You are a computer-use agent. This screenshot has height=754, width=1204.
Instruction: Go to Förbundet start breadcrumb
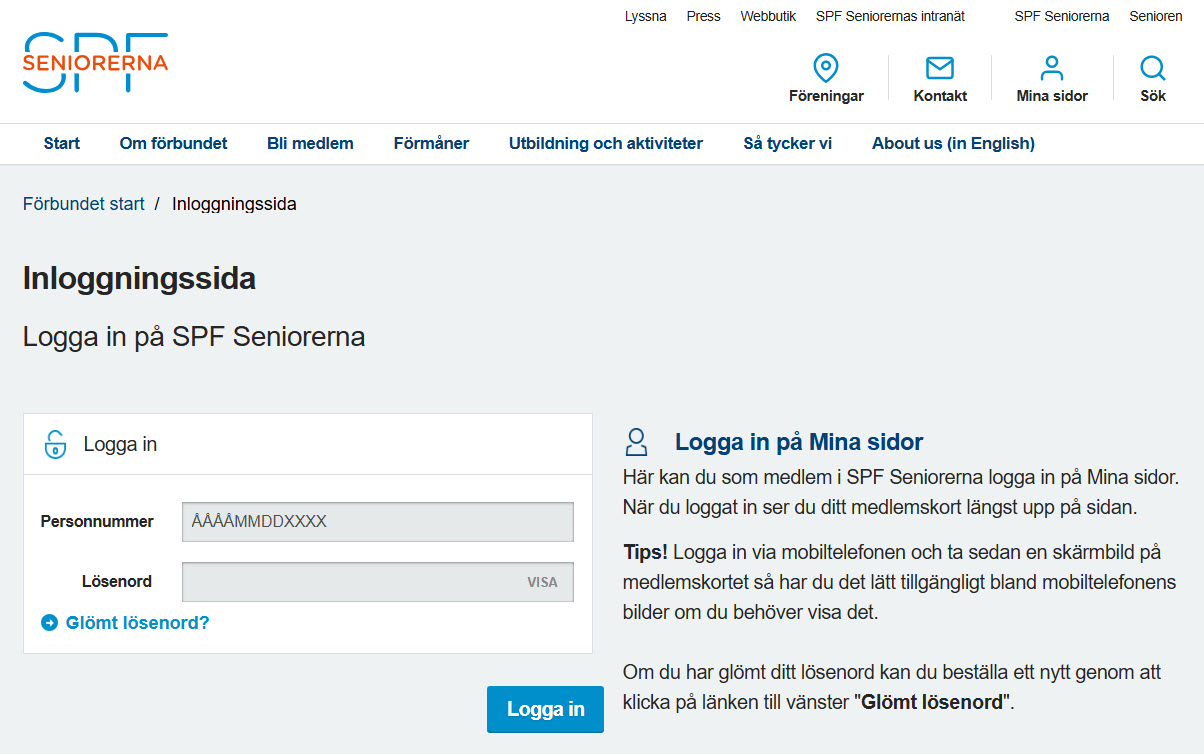click(84, 204)
